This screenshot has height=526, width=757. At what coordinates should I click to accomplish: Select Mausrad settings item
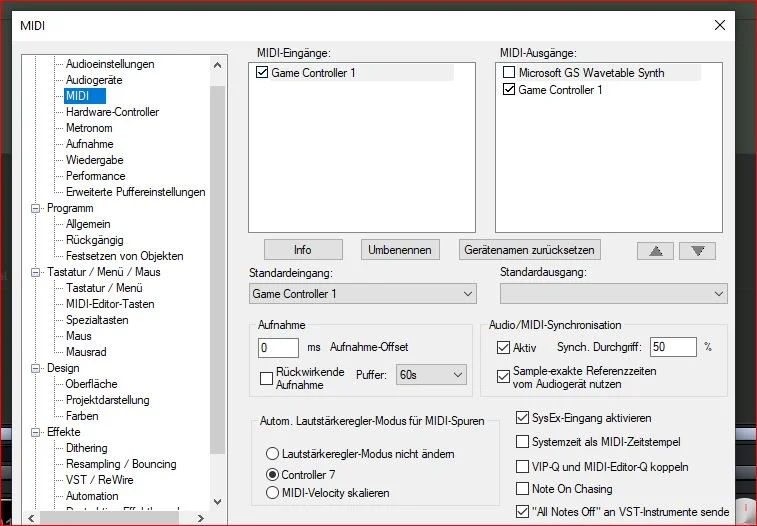(86, 352)
